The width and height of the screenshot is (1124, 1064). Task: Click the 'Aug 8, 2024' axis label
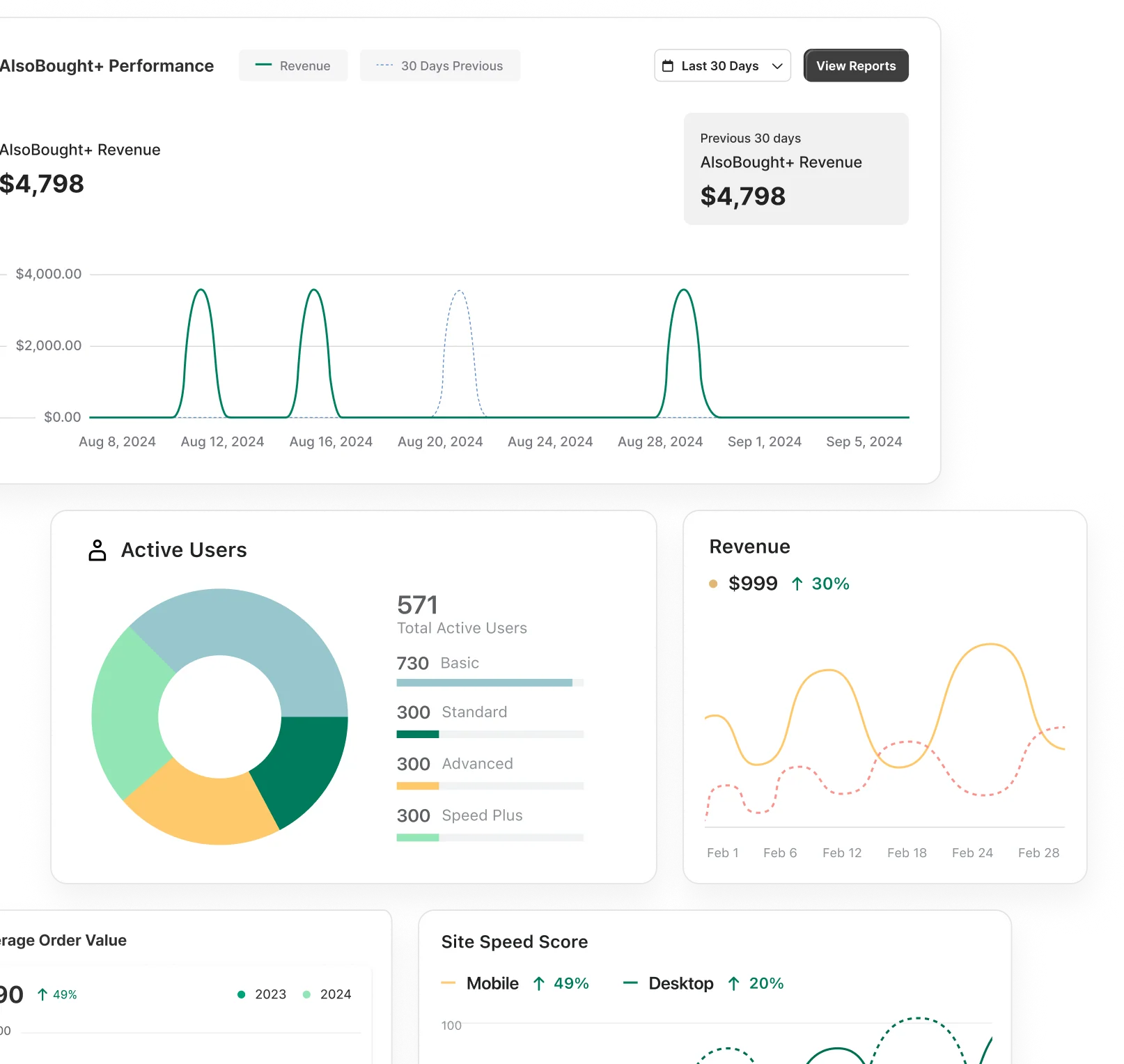click(117, 441)
